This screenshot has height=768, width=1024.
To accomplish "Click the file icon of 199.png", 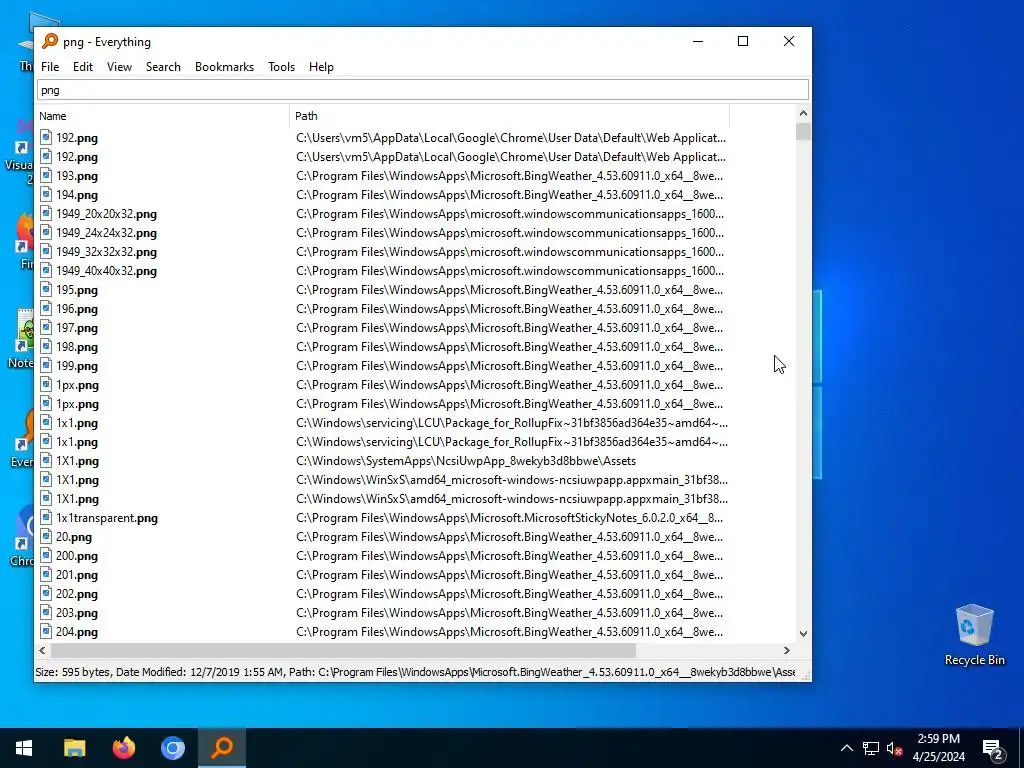I will 46,365.
